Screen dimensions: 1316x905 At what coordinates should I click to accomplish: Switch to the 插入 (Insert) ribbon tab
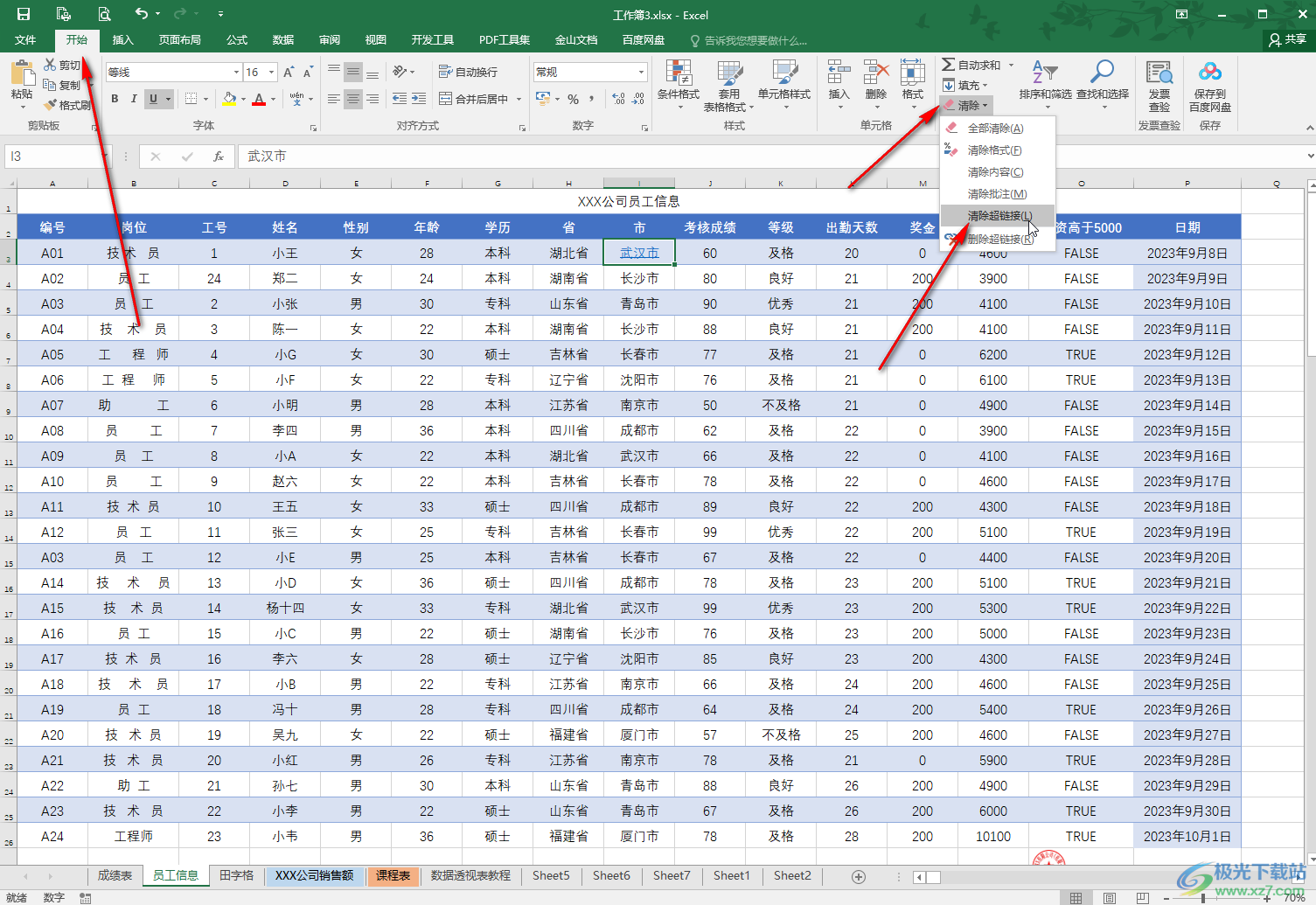123,39
